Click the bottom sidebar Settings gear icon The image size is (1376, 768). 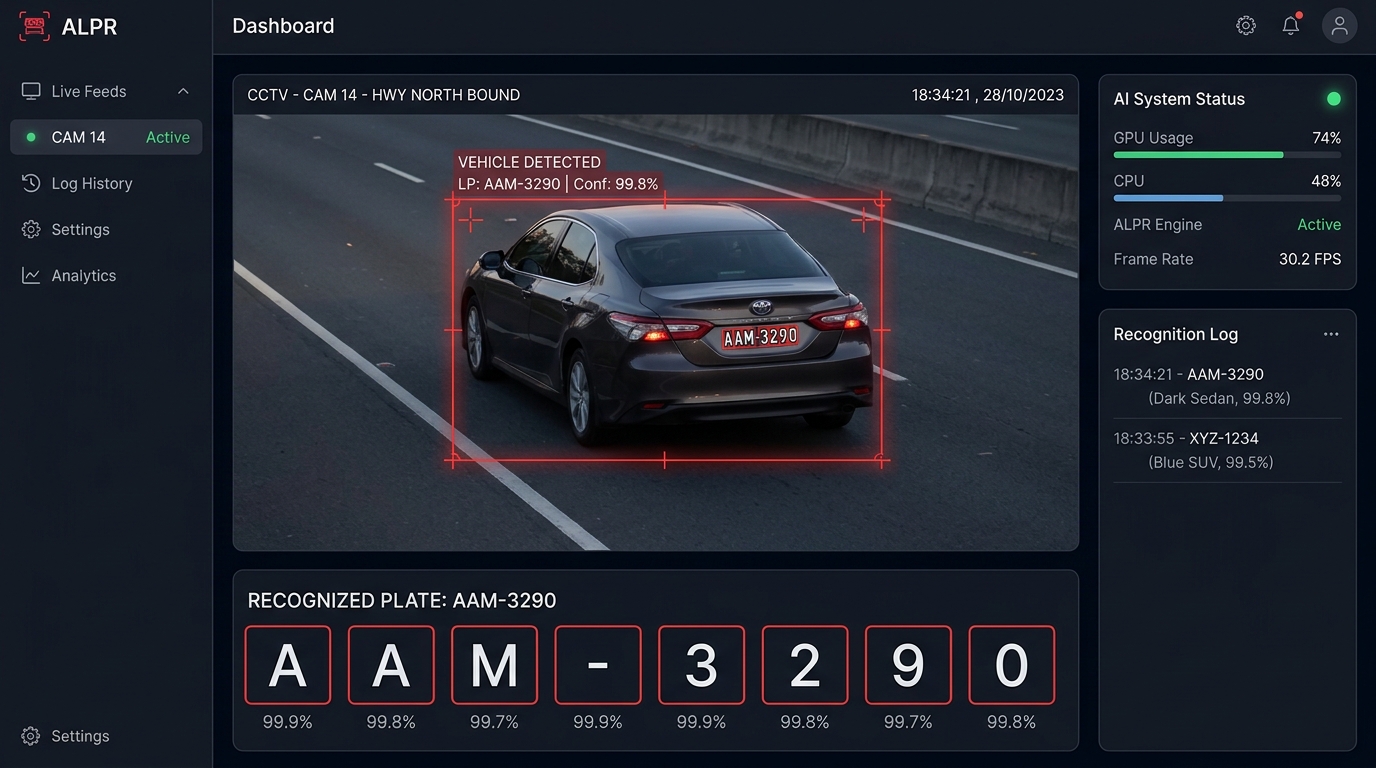tap(31, 736)
